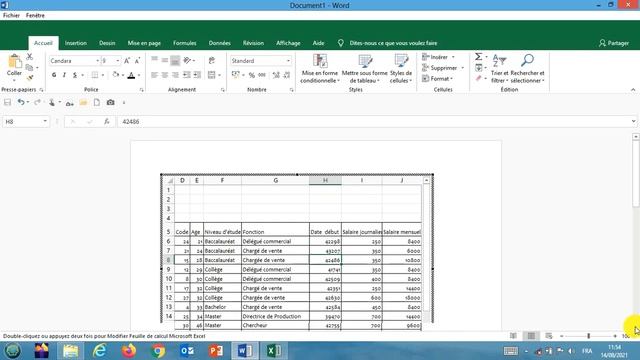
Task: Toggle italic I formatting
Action: [64, 75]
